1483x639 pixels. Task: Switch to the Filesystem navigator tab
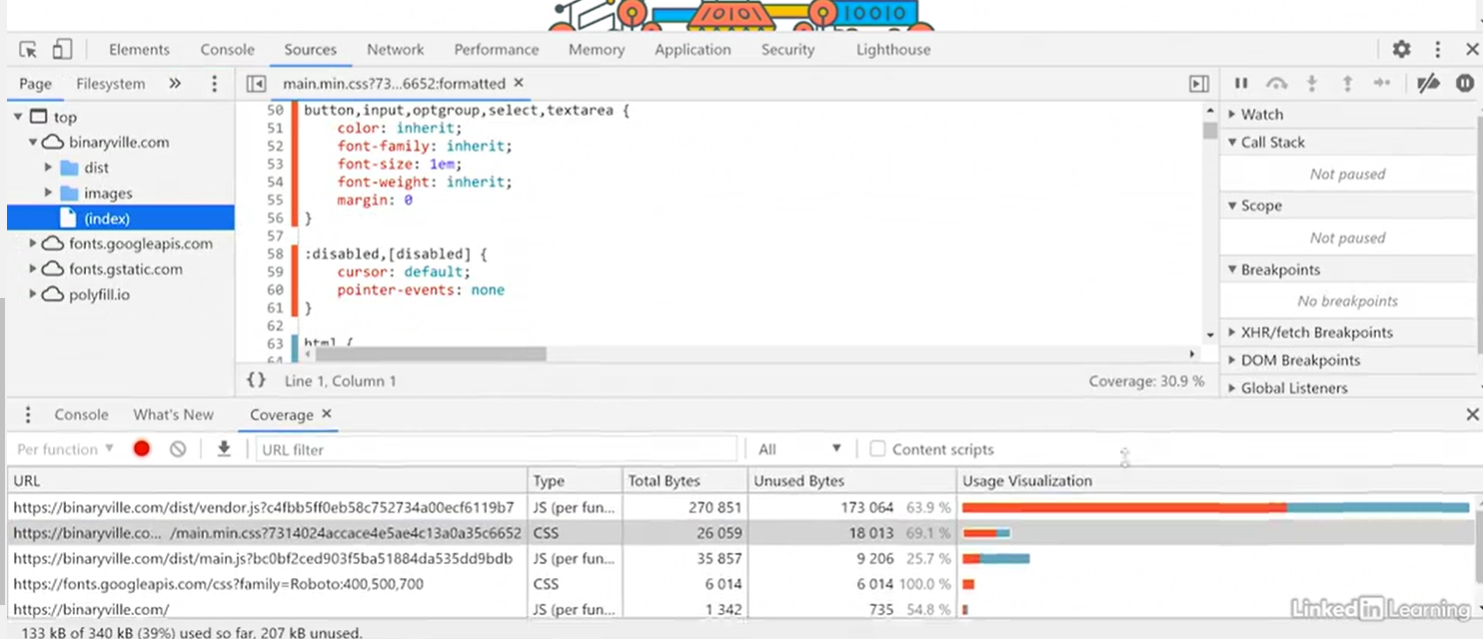[110, 84]
